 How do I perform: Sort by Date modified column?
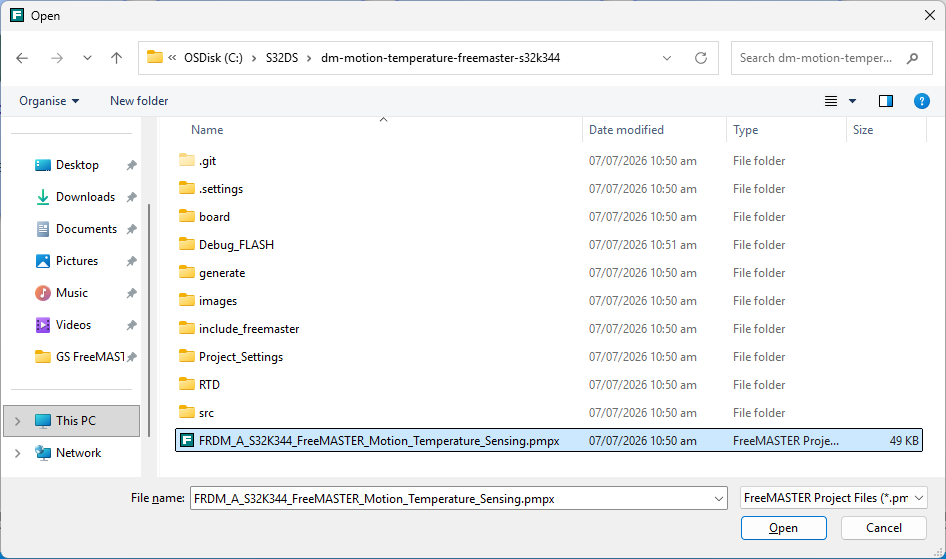click(626, 130)
